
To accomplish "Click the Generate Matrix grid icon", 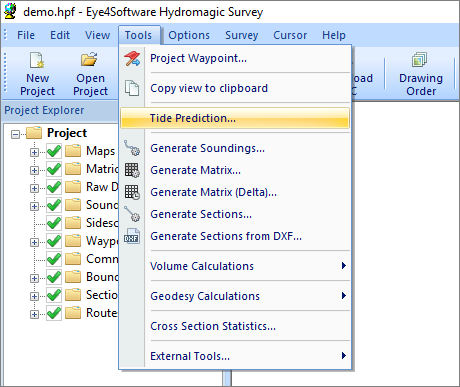I will [132, 170].
